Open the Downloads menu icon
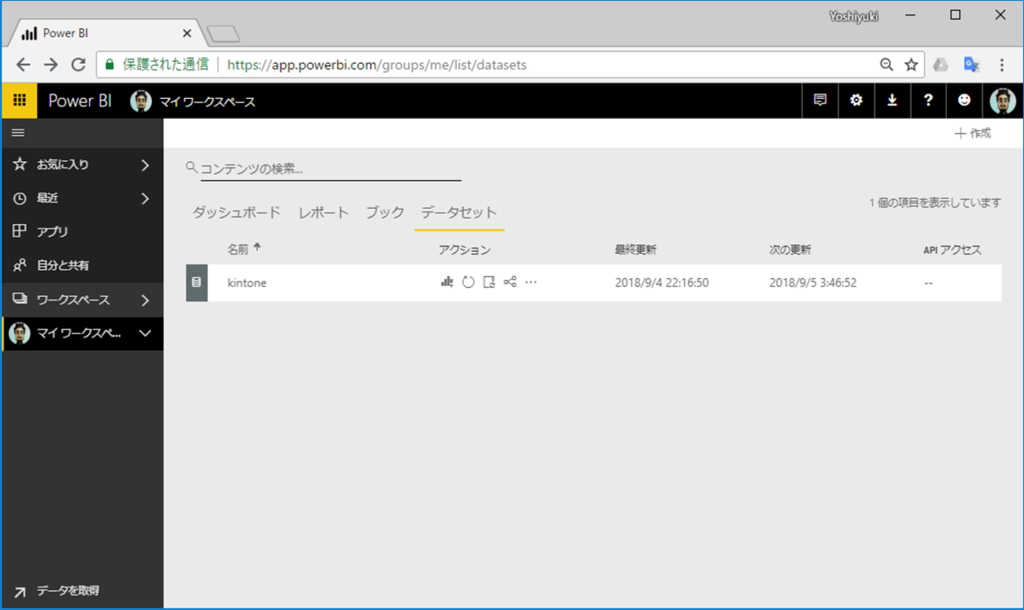Screen dimensions: 1024x610 892,100
